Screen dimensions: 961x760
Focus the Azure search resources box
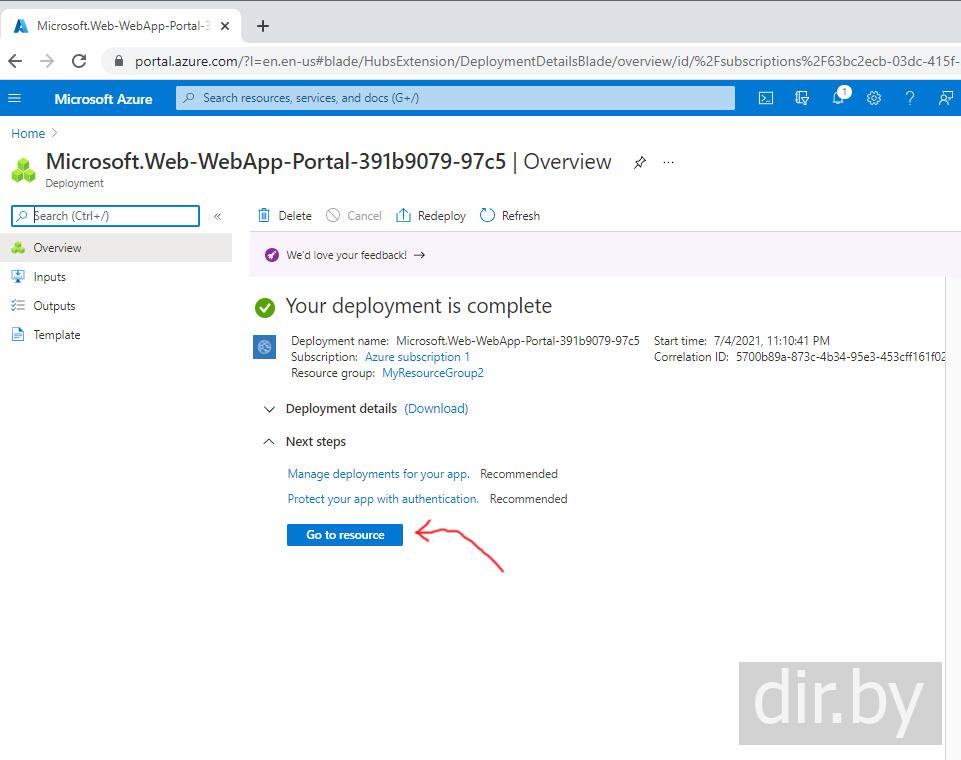click(x=455, y=98)
